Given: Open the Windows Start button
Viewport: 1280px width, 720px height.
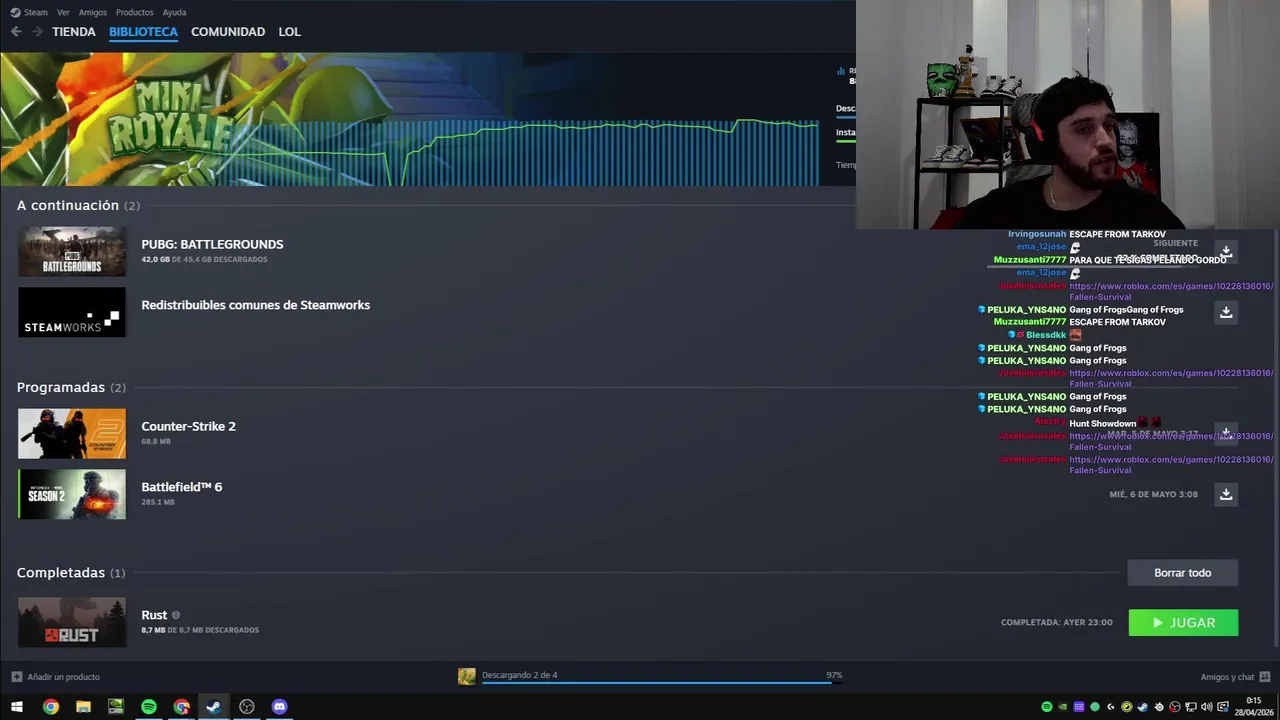Looking at the screenshot, I should click(x=17, y=707).
